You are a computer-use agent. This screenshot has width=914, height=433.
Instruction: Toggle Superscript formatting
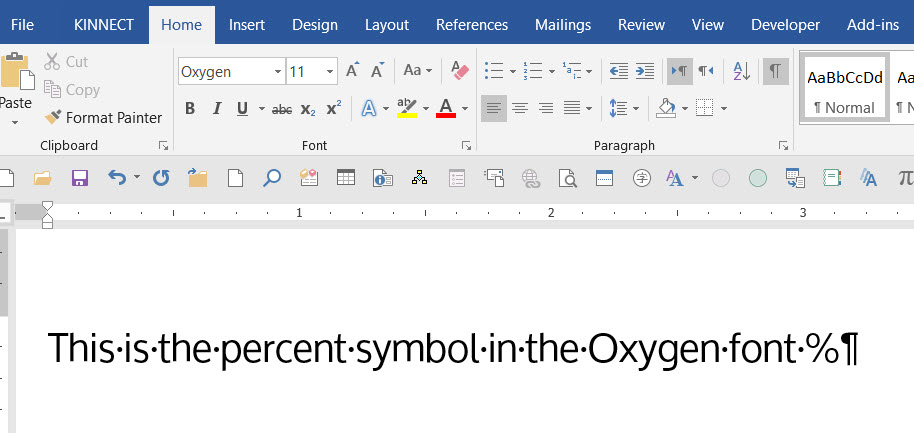pos(334,108)
